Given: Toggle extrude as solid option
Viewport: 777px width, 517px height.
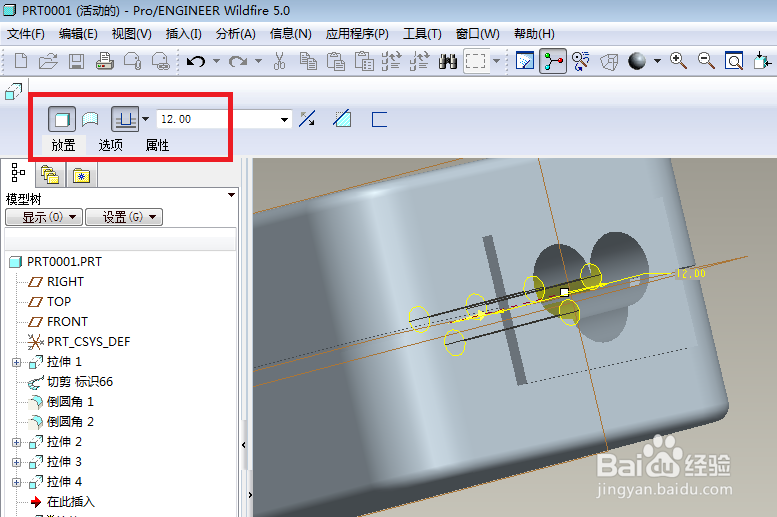Looking at the screenshot, I should [62, 119].
